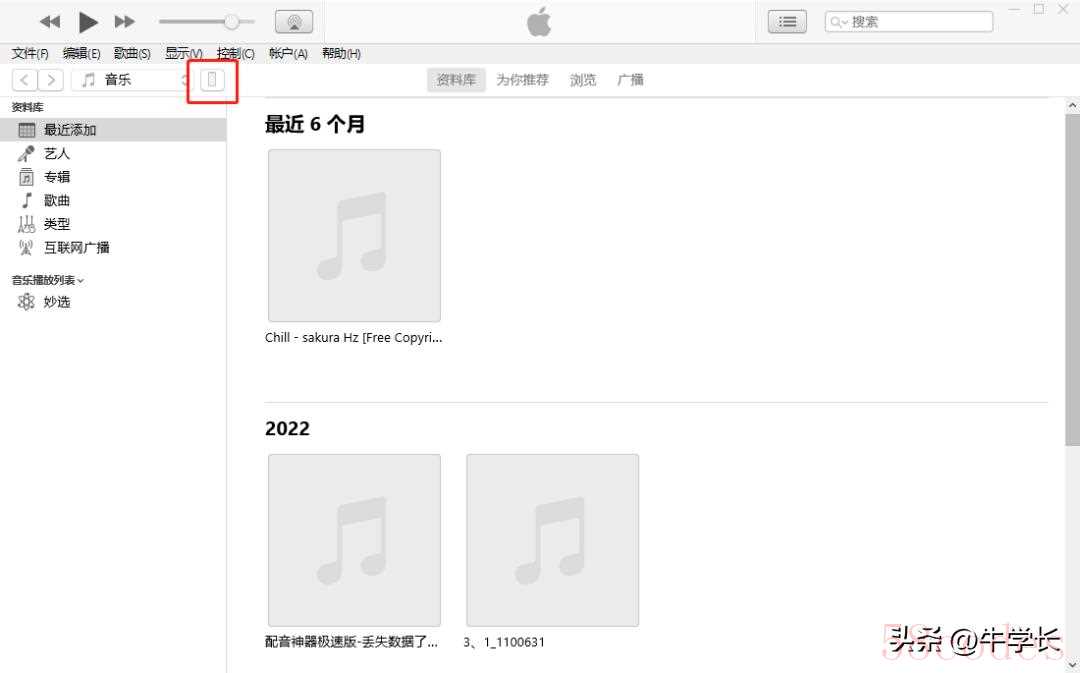Open the Chill - sakura Hz album thumbnail
This screenshot has height=673, width=1080.
[x=354, y=236]
